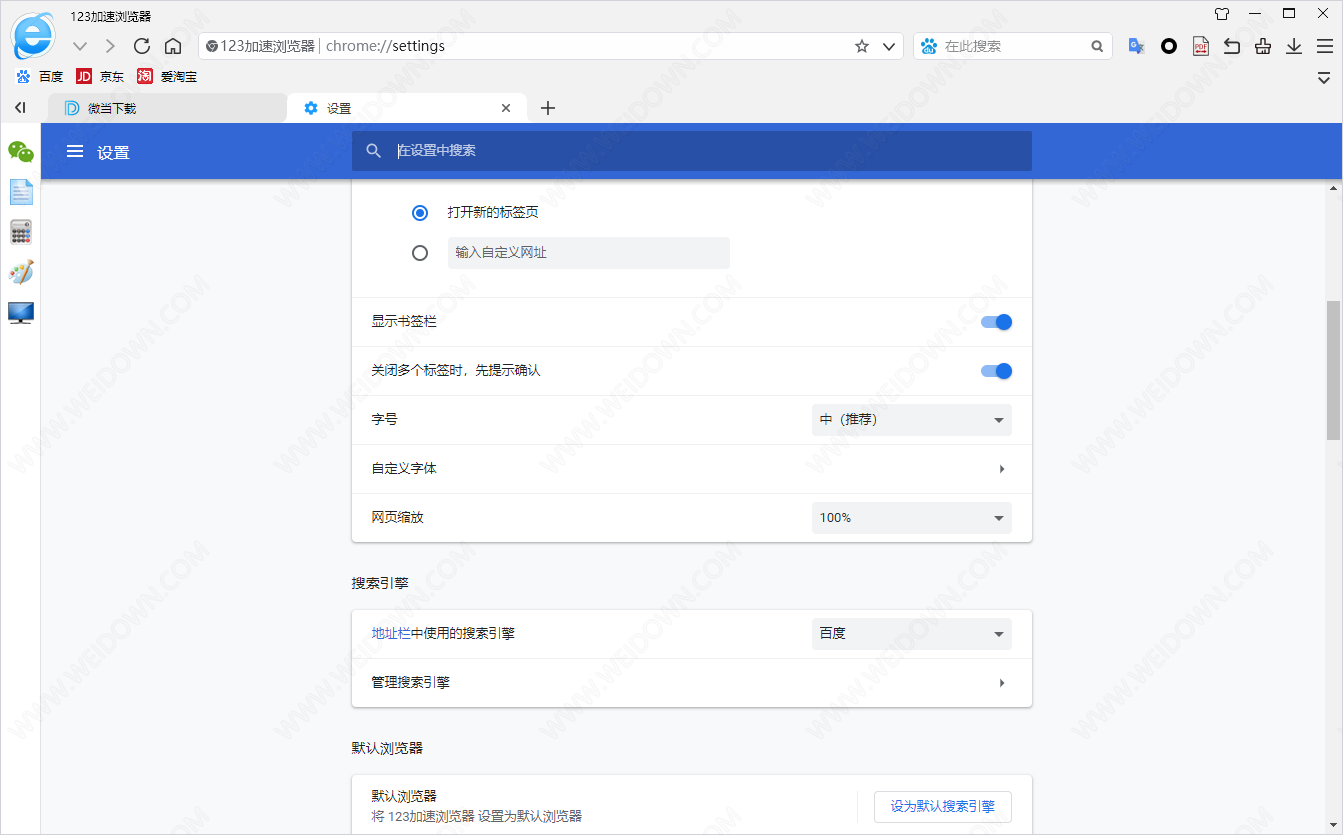The height and width of the screenshot is (835, 1343).
Task: Collapse the sidebar with the arrow button
Action: 20,108
